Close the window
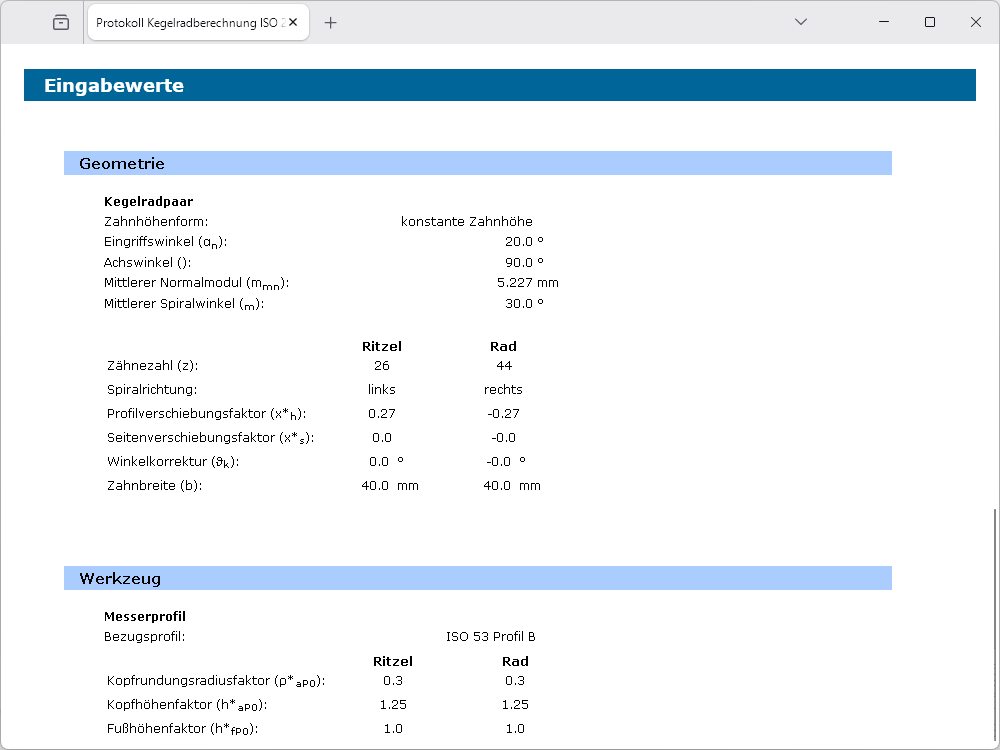The image size is (1000, 750). pyautogui.click(x=975, y=22)
